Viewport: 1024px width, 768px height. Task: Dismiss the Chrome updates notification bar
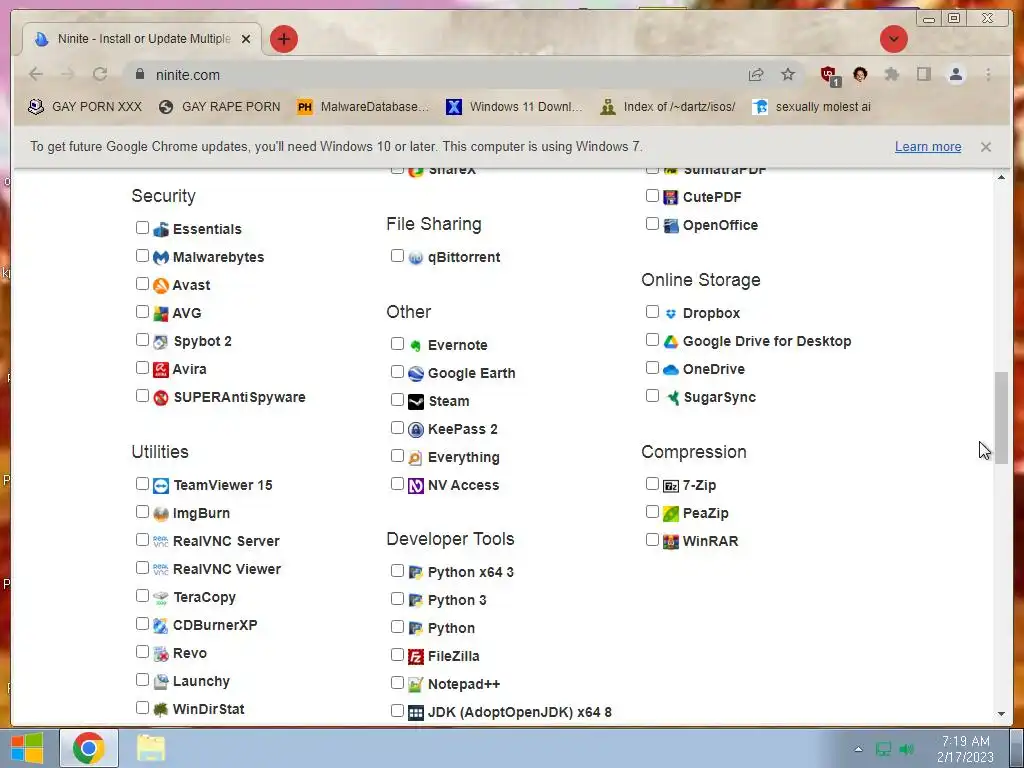(x=985, y=147)
